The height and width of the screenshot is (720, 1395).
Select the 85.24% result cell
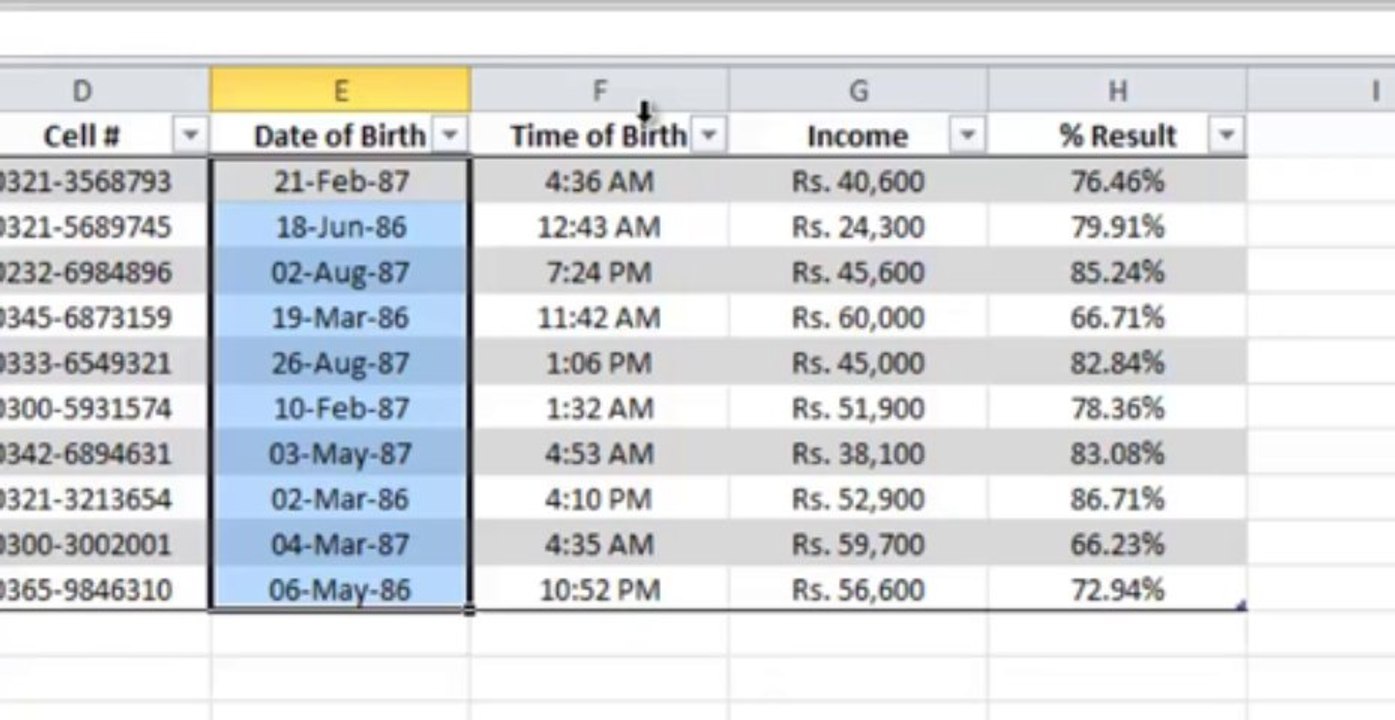(1117, 272)
